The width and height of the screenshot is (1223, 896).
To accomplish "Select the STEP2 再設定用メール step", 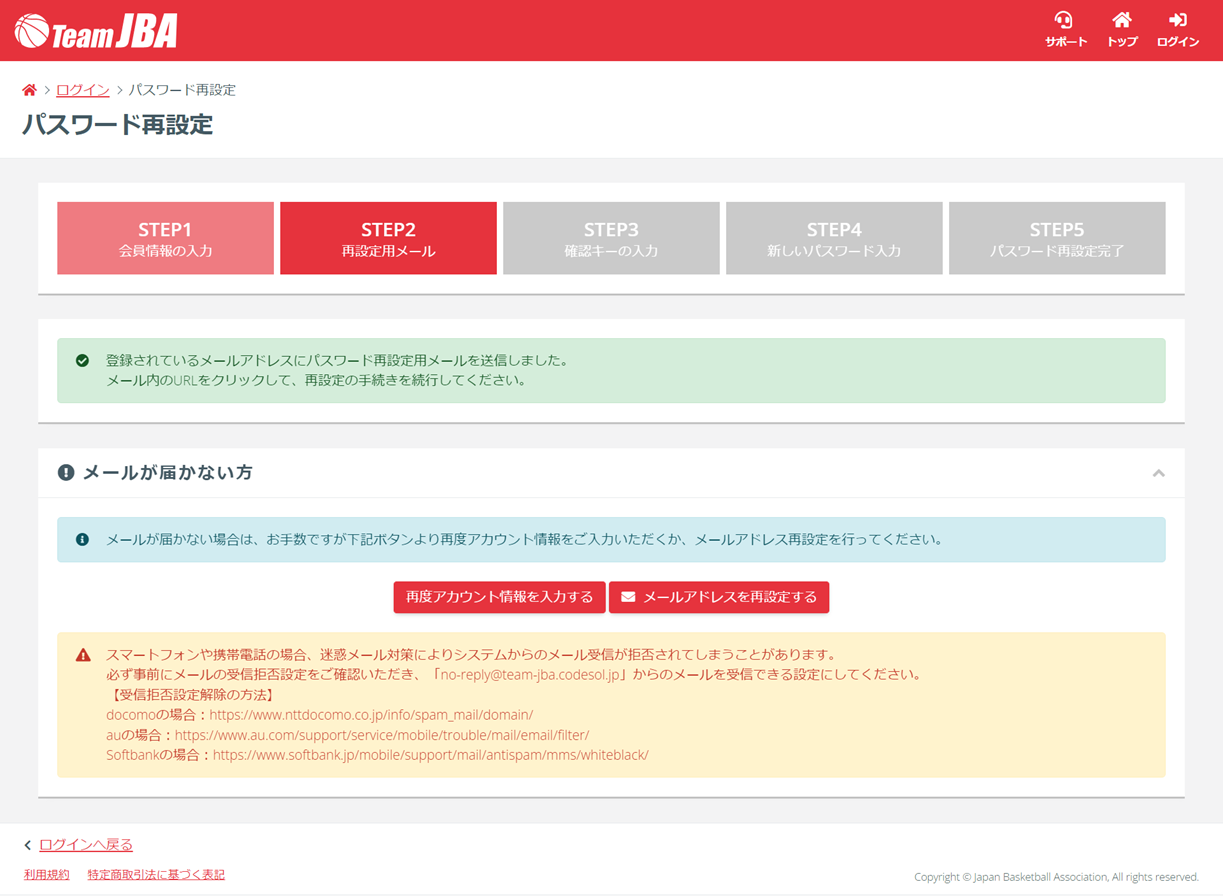I will tap(388, 238).
